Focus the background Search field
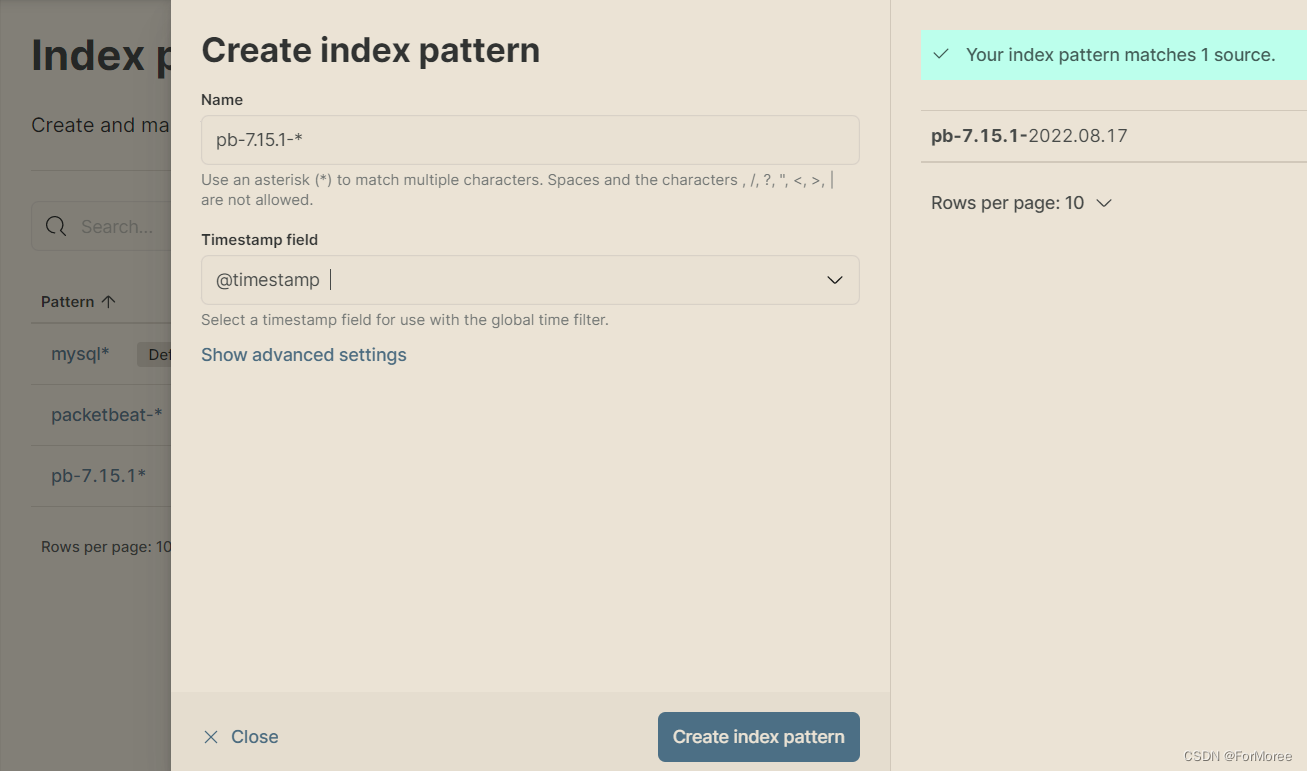This screenshot has width=1307, height=771. coord(101,227)
